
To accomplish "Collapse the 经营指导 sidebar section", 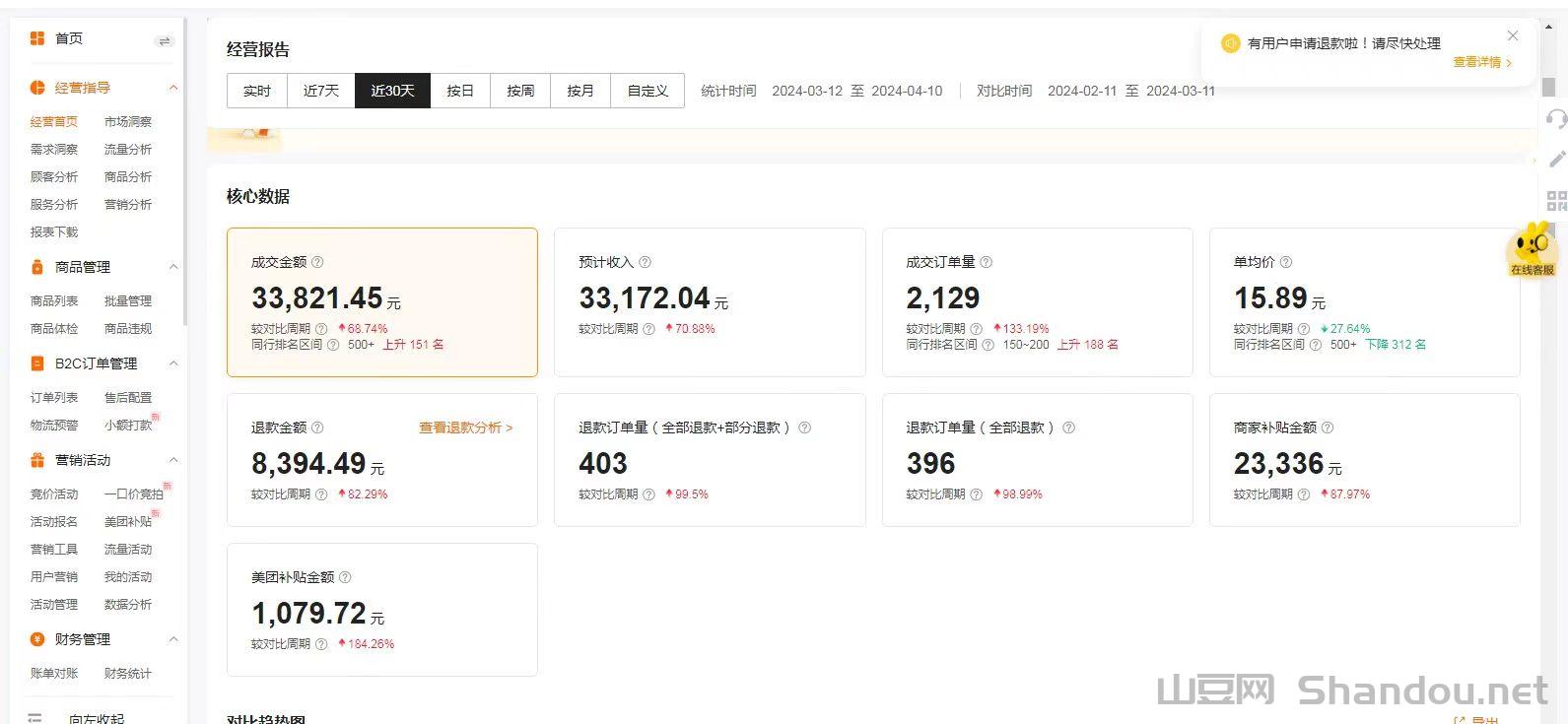I will (x=173, y=88).
